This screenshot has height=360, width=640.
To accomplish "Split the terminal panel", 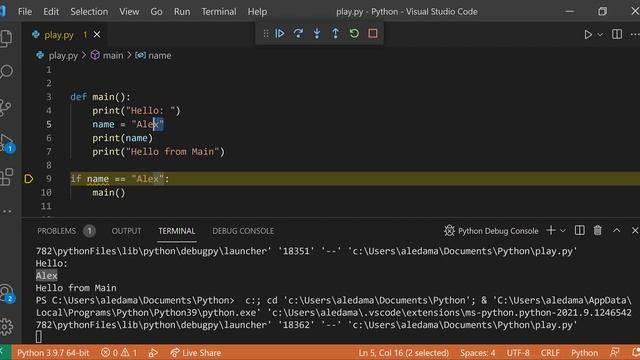I will point(580,231).
